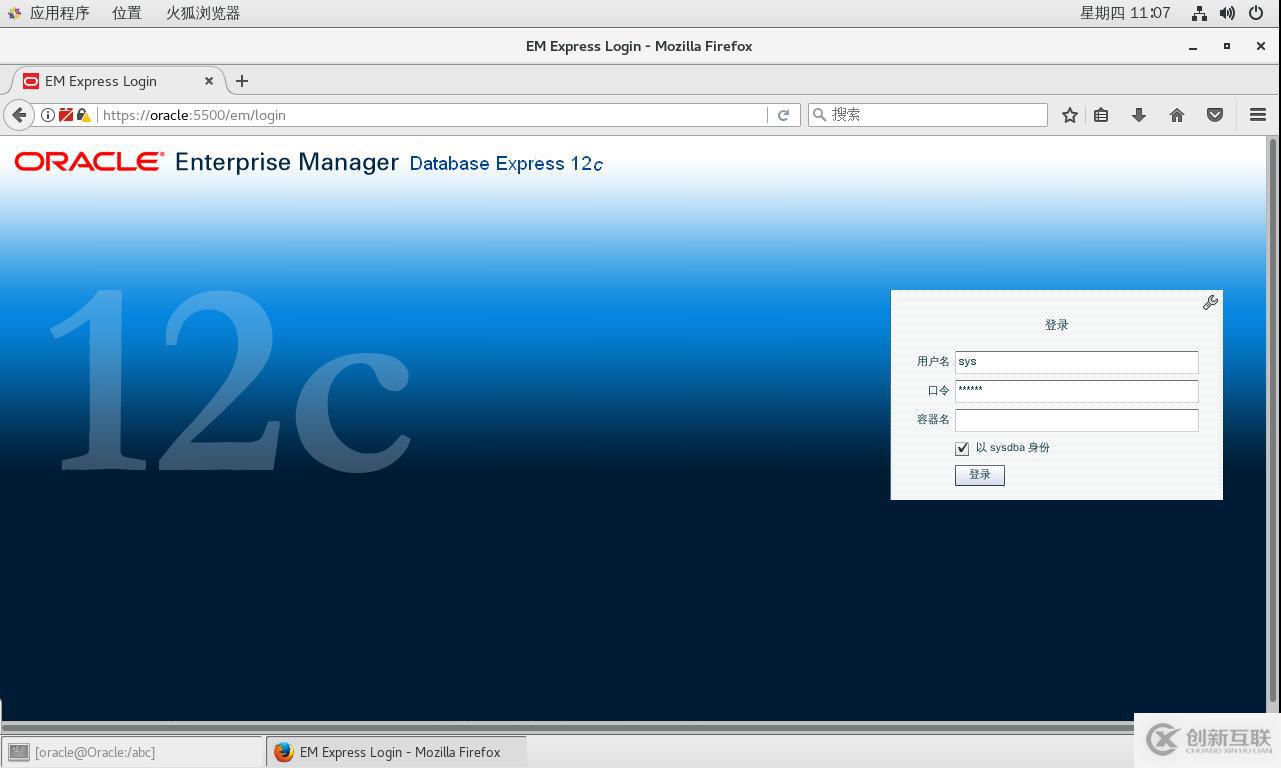1281x768 pixels.
Task: Go back with the Firefox back arrow
Action: 18,115
